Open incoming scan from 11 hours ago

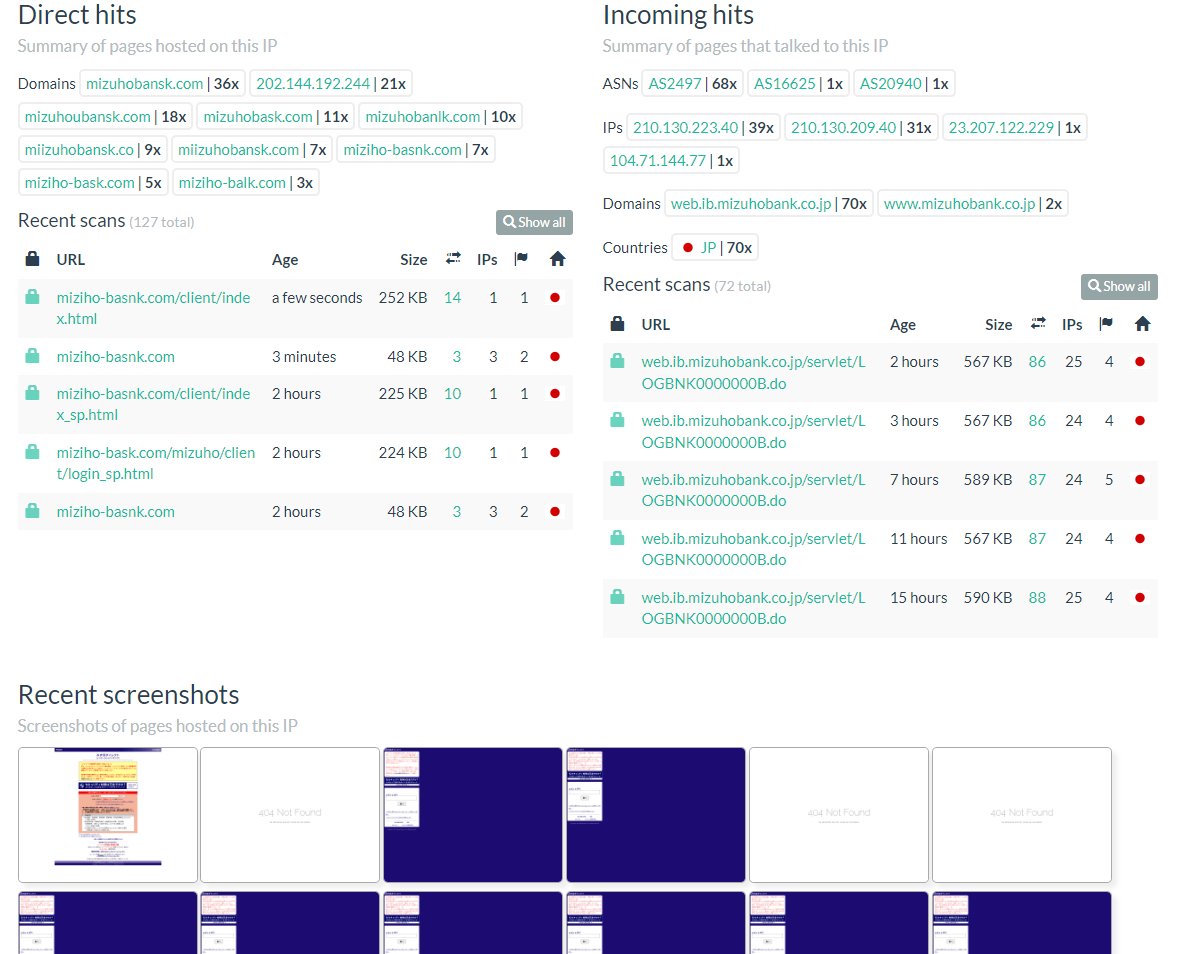pyautogui.click(x=754, y=549)
